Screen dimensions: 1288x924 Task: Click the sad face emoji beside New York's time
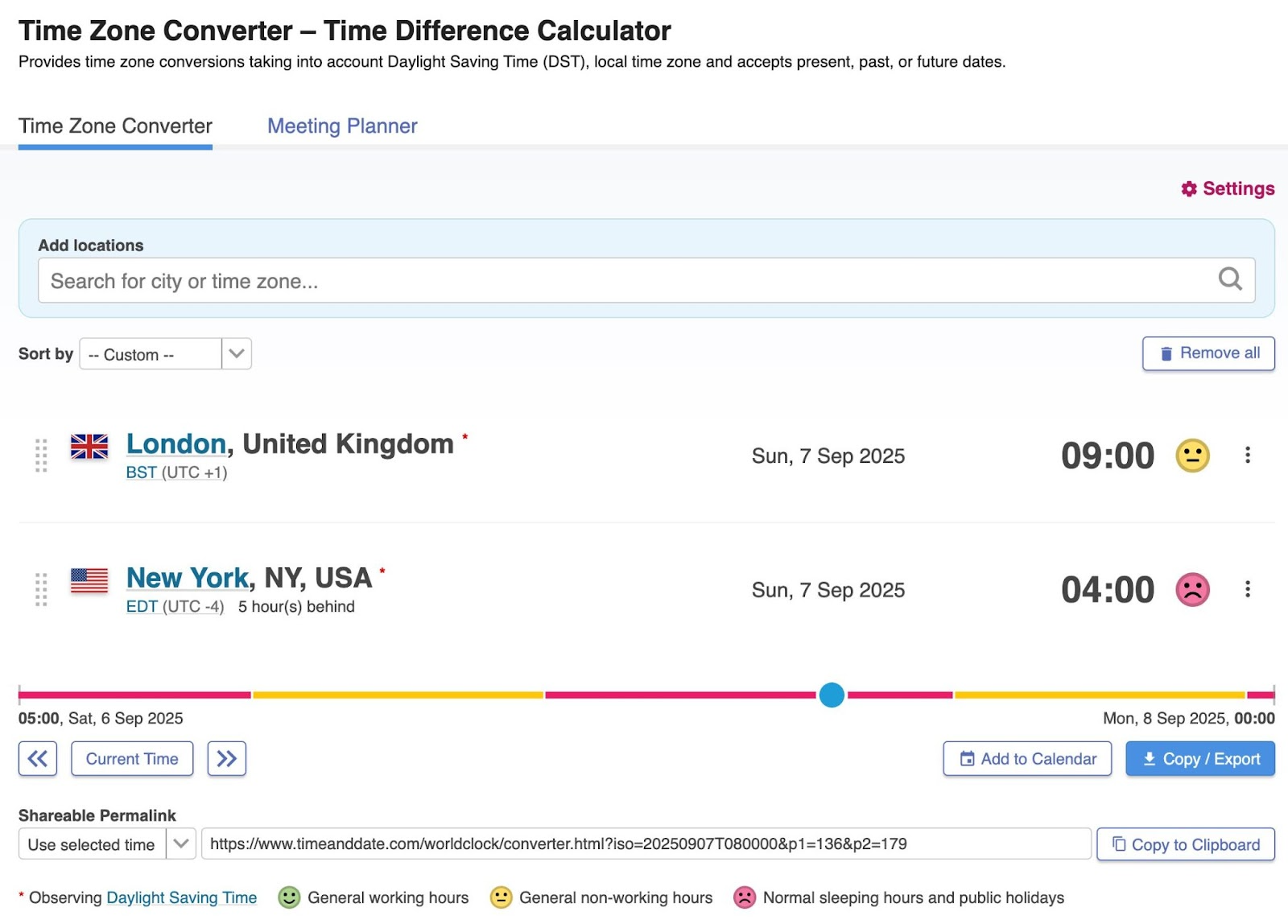point(1192,589)
